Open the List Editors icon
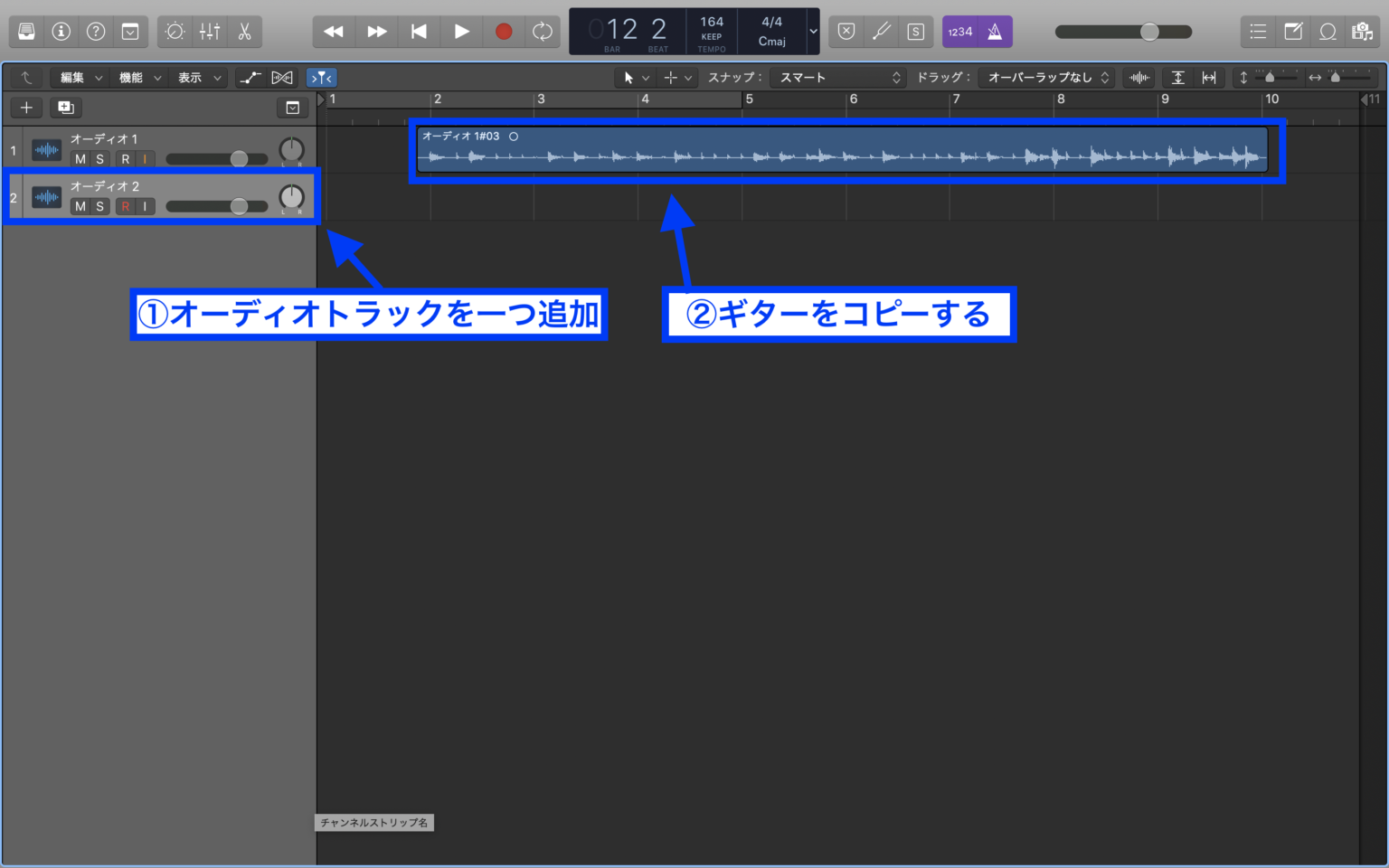Screen dimensions: 1389x868 1257,32
